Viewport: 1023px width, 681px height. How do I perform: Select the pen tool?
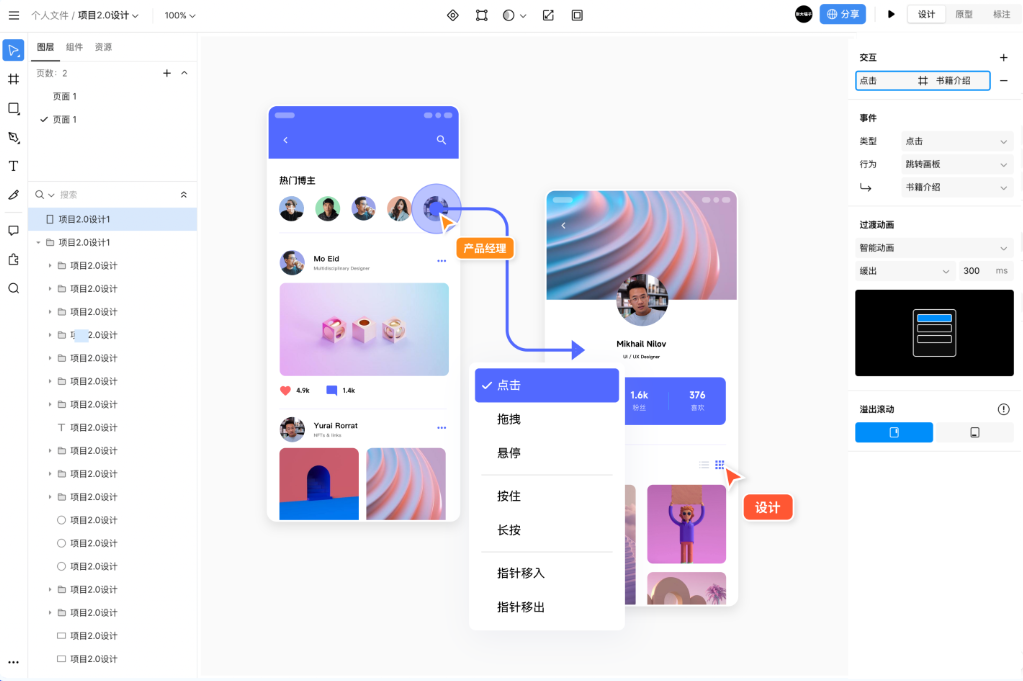click(14, 137)
